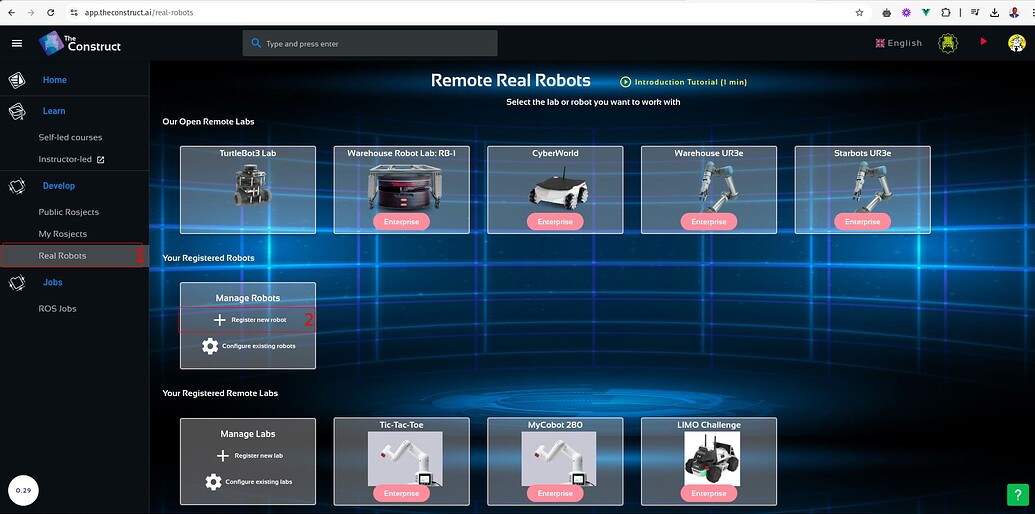The height and width of the screenshot is (514, 1035).
Task: Open the Develop section
Action: pos(59,186)
